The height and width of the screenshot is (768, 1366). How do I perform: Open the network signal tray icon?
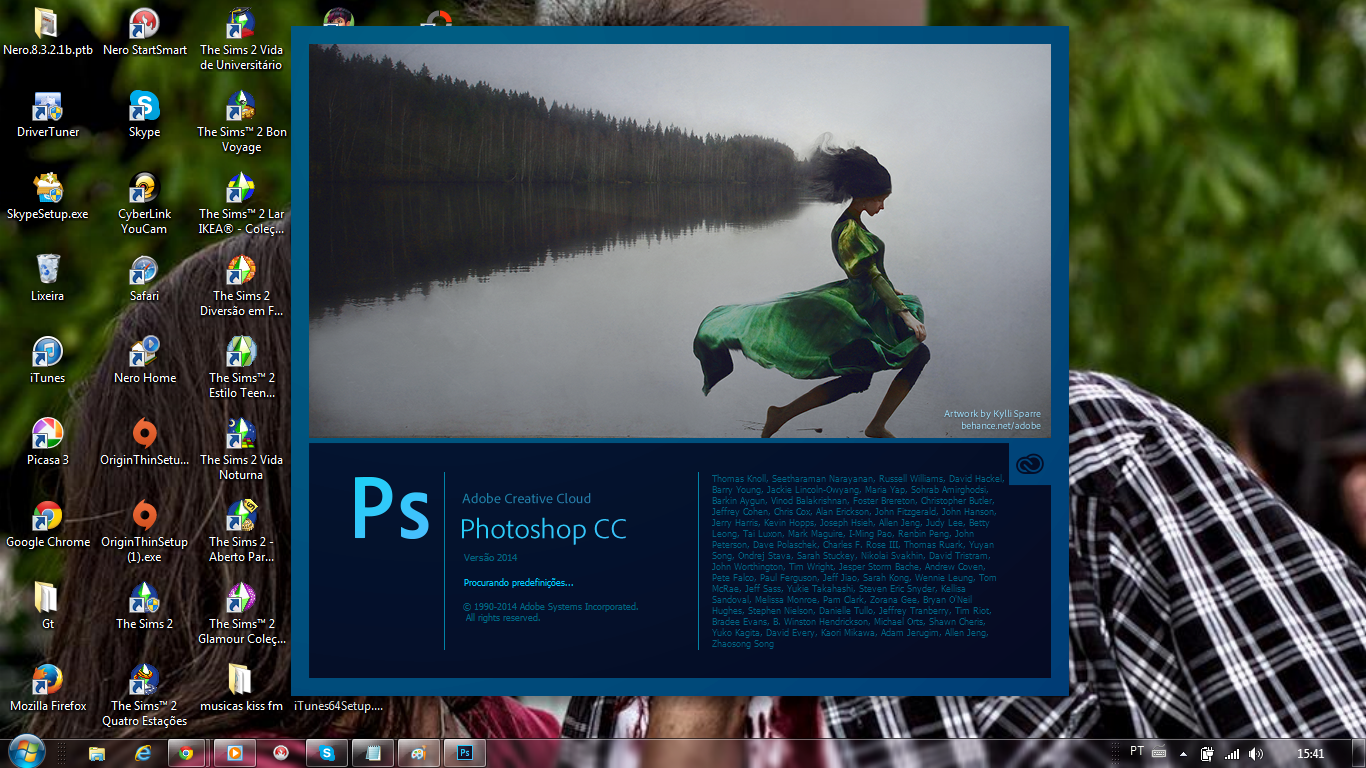tap(1232, 753)
